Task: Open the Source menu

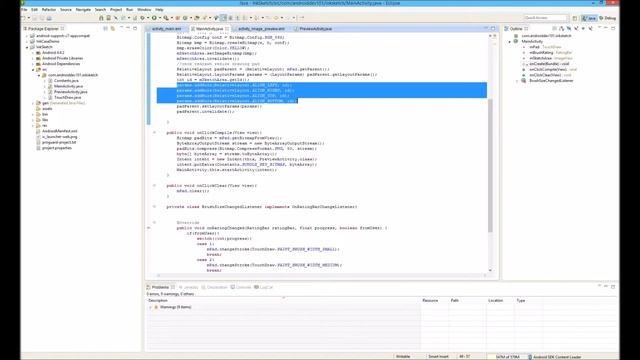Action: tap(66, 9)
